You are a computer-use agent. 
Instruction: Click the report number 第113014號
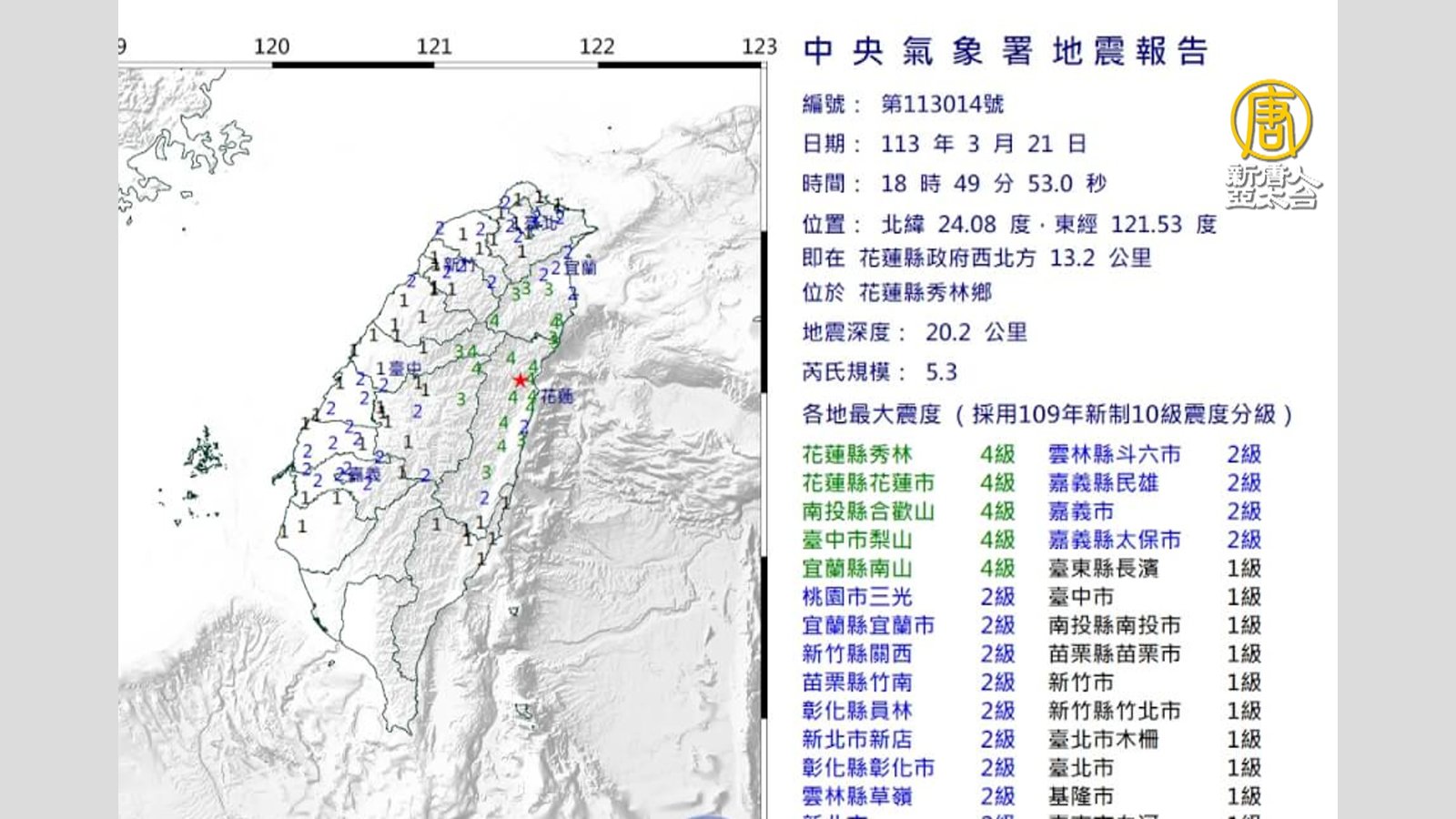point(942,105)
